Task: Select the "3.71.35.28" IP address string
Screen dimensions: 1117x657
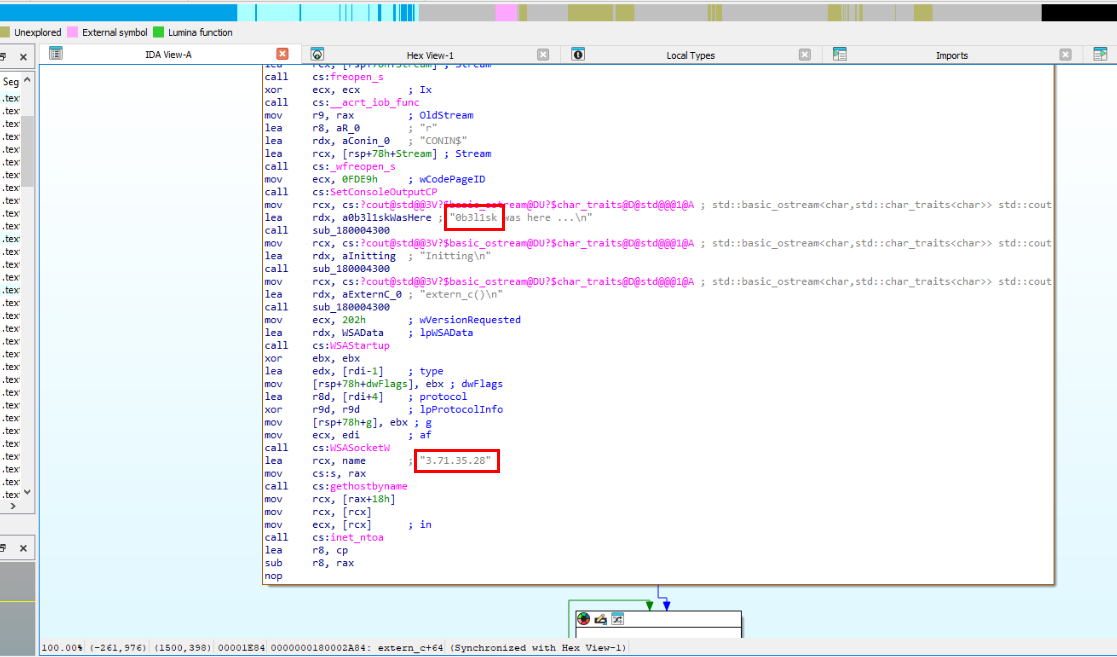Action: click(456, 461)
